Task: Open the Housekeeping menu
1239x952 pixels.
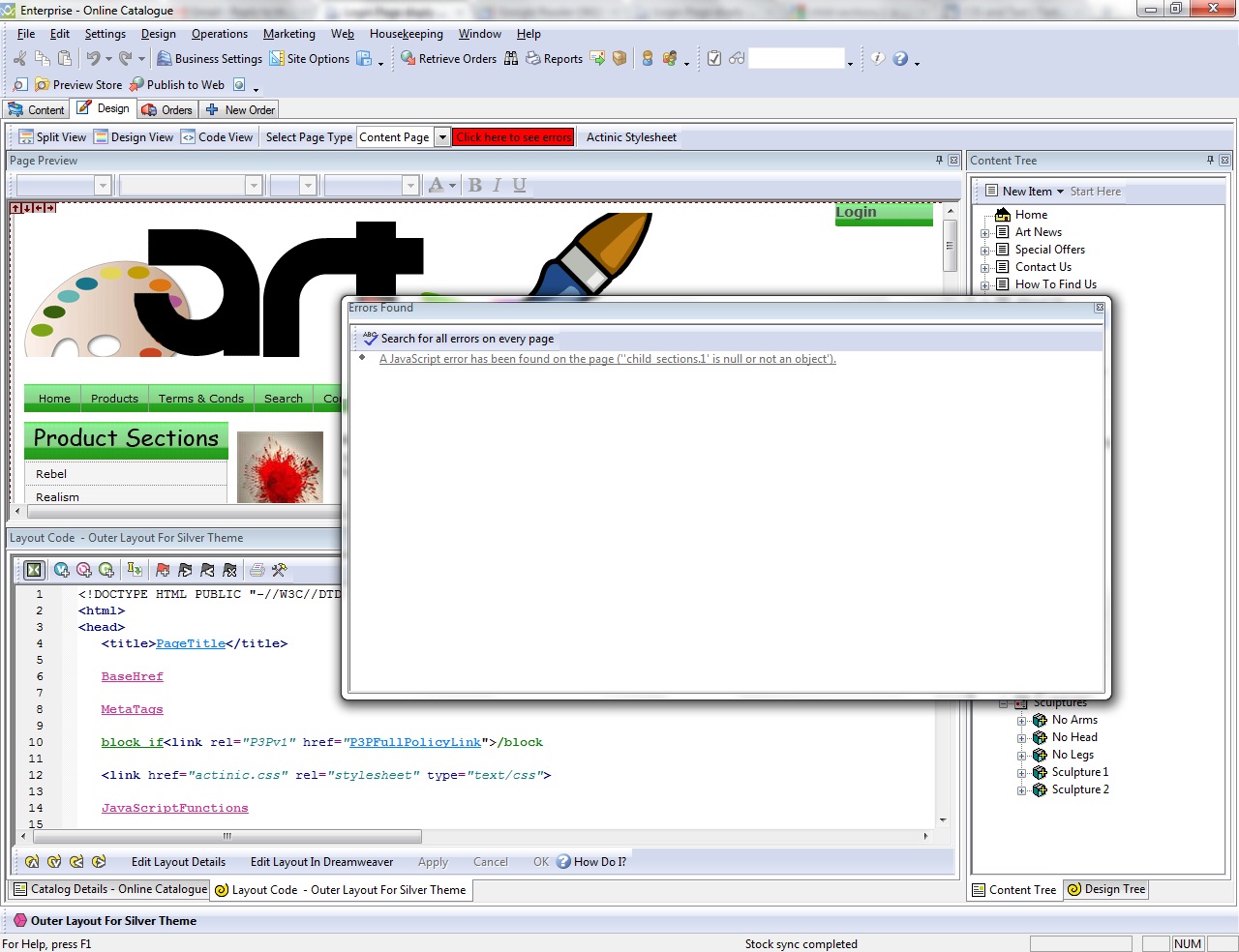Action: point(406,34)
